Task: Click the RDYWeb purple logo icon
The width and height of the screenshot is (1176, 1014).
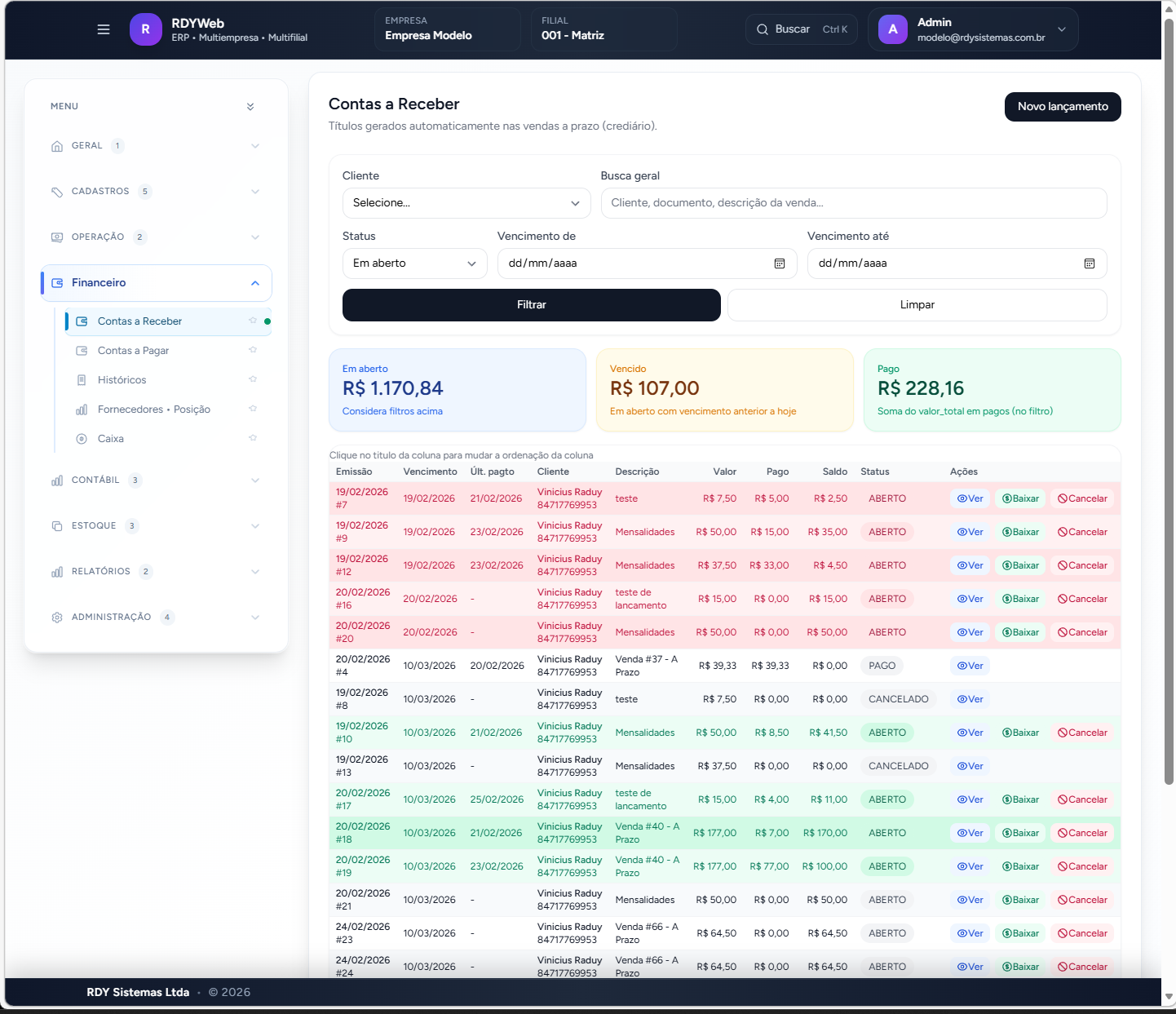Action: (145, 29)
